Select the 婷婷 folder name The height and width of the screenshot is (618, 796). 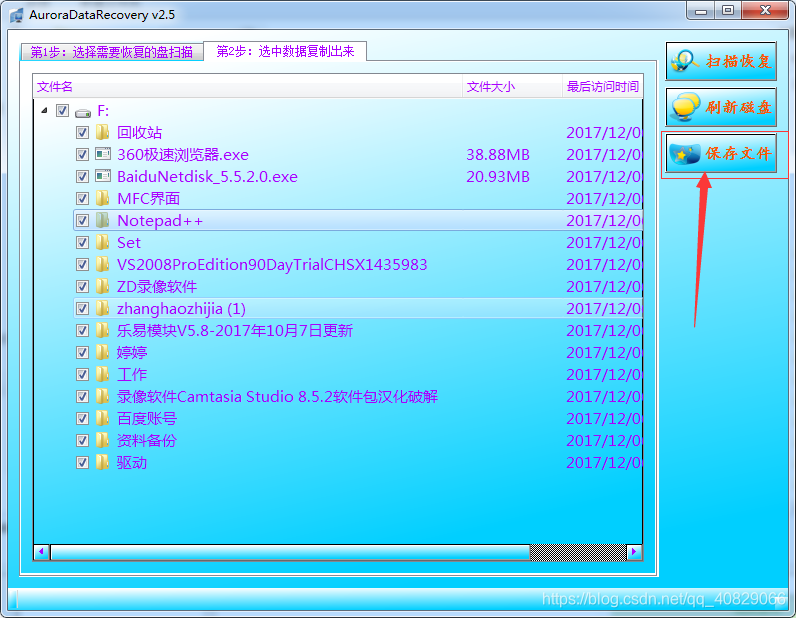point(132,352)
